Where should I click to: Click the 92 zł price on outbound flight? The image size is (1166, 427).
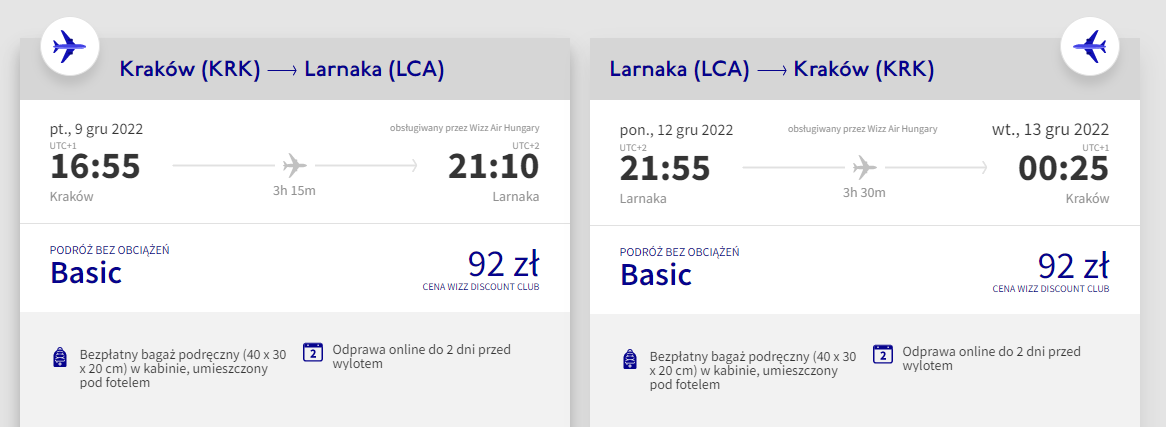click(503, 265)
